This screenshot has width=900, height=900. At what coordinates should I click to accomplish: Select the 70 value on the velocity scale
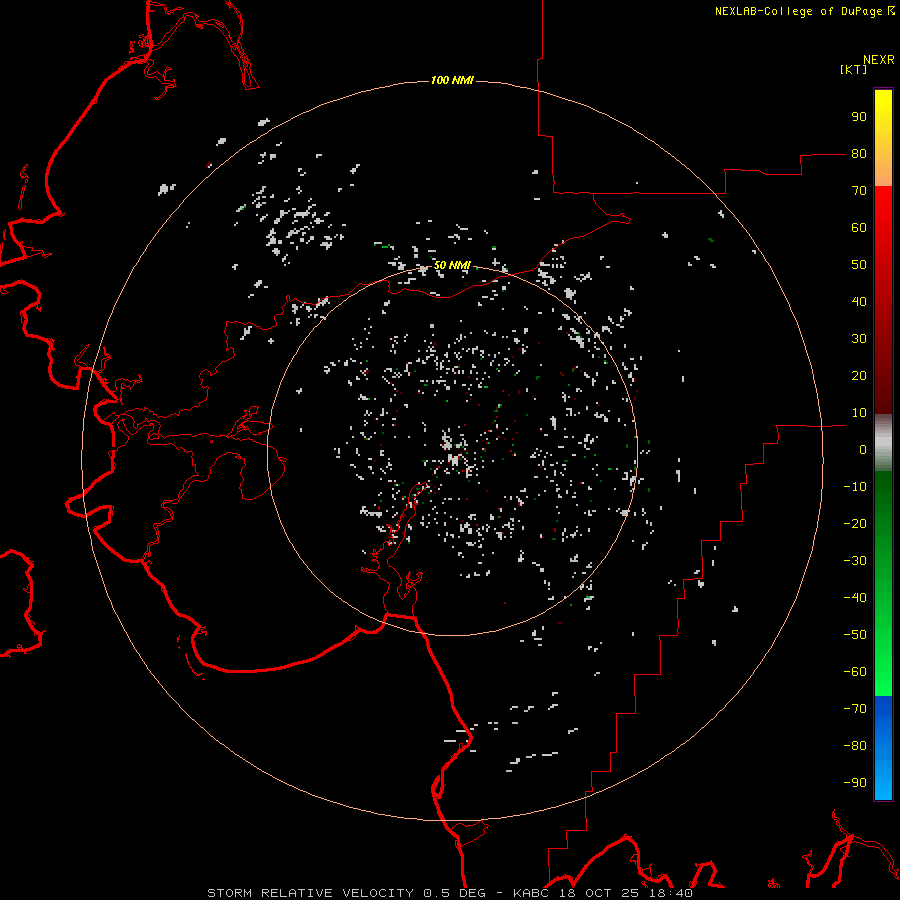click(x=859, y=191)
